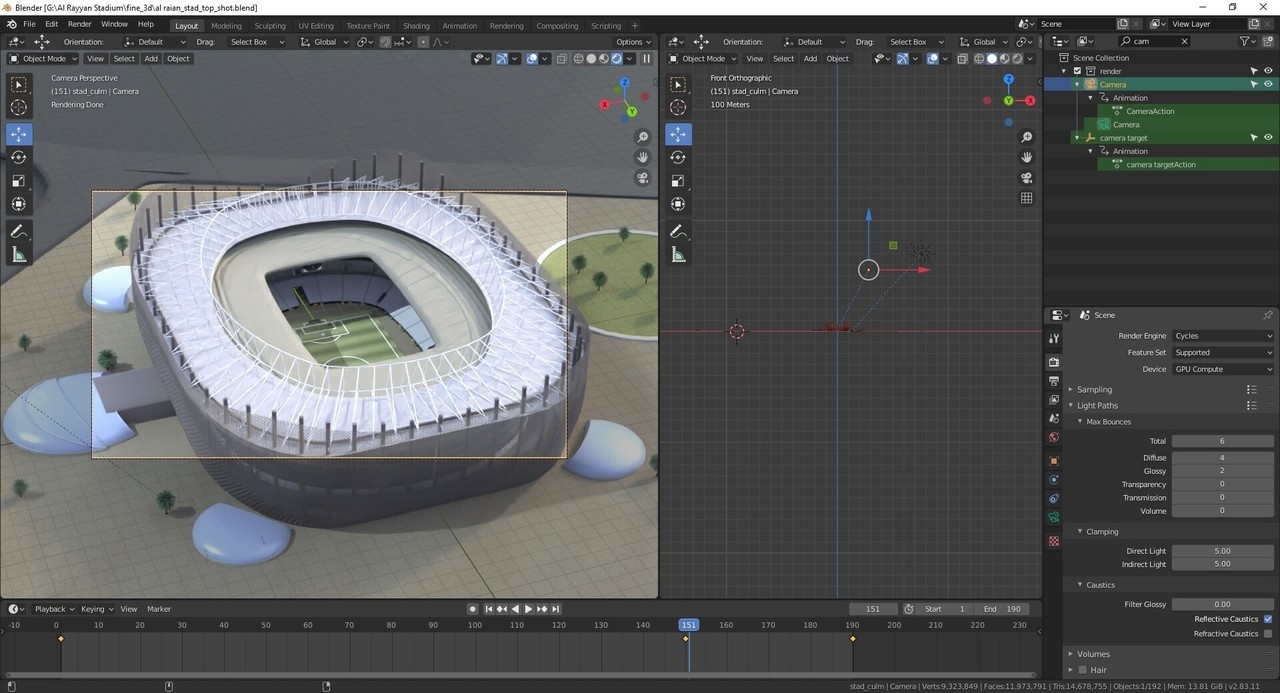Open the timeline Keying menu
Screen dimensions: 1280x693
96,609
